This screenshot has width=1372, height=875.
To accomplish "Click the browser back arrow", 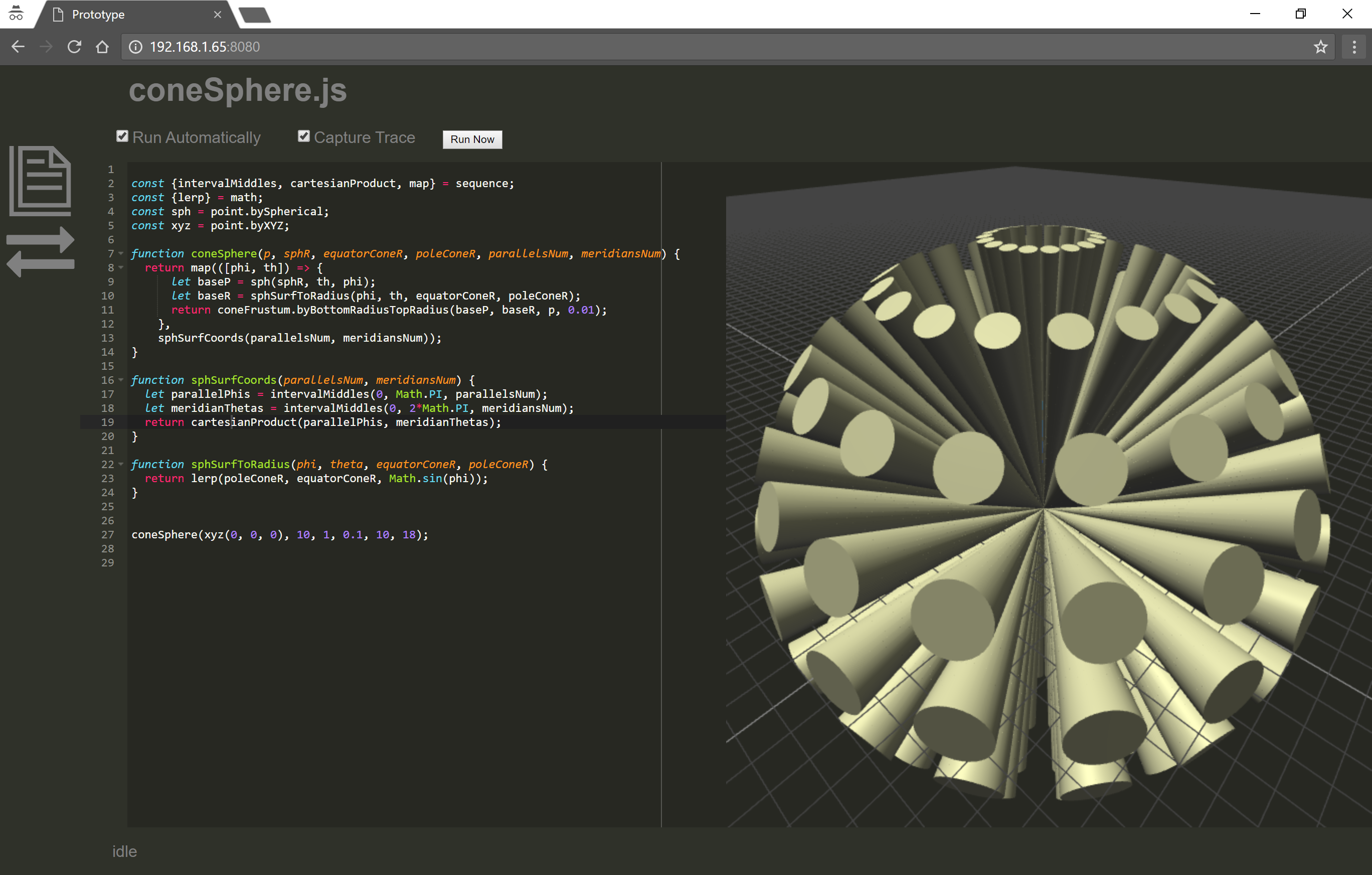I will (x=18, y=47).
